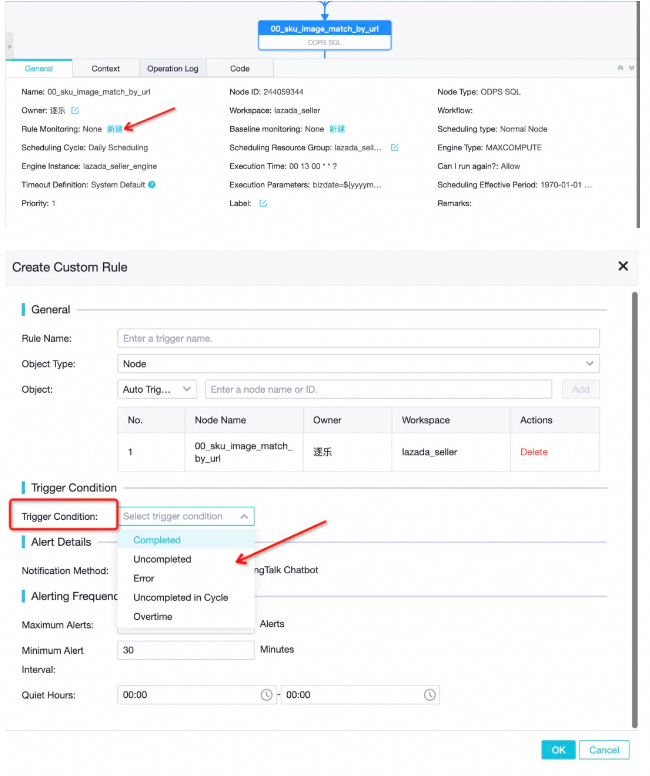Click the new rule link next to Rule Monitoring

(115, 129)
